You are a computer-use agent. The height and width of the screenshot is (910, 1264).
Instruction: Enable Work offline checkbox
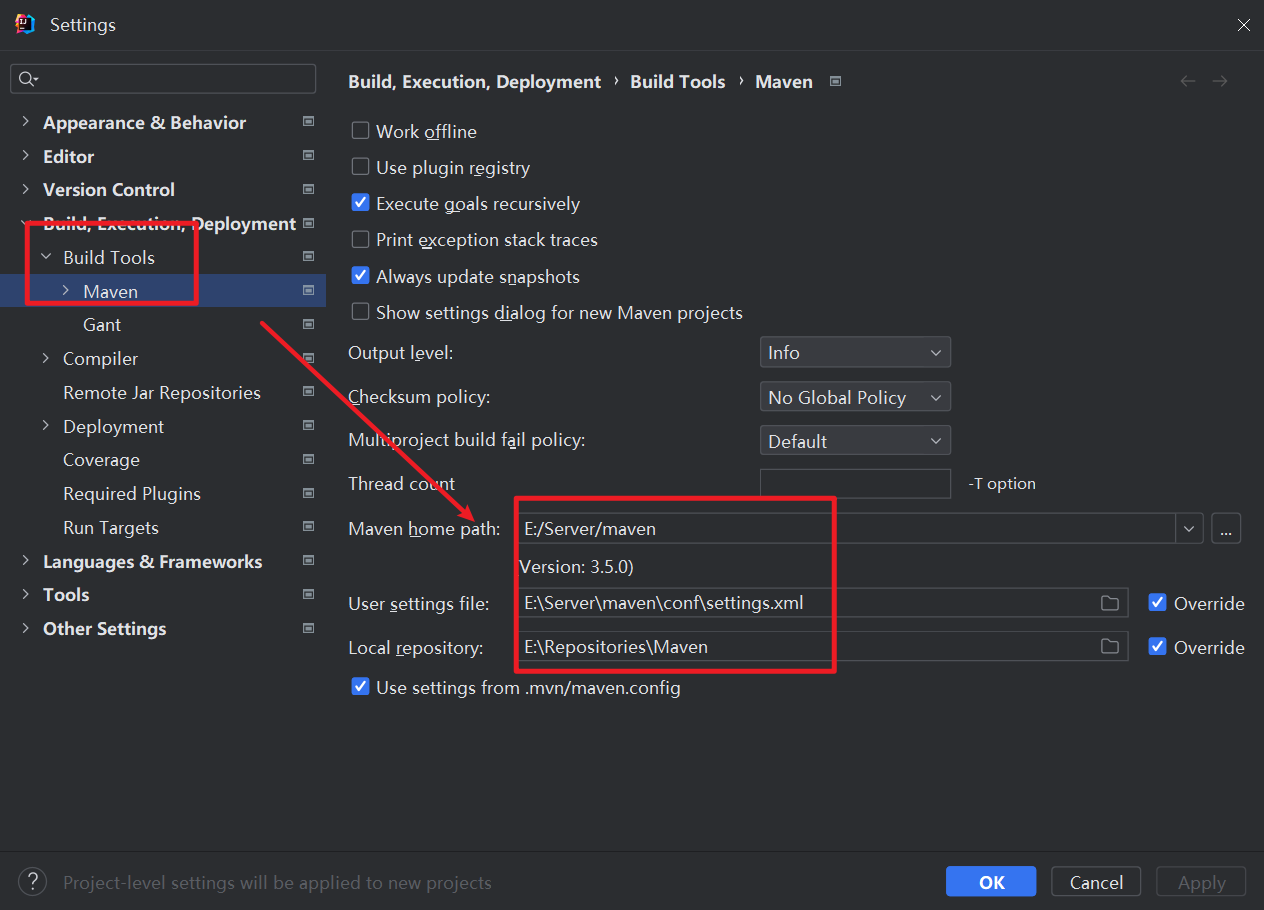click(361, 131)
